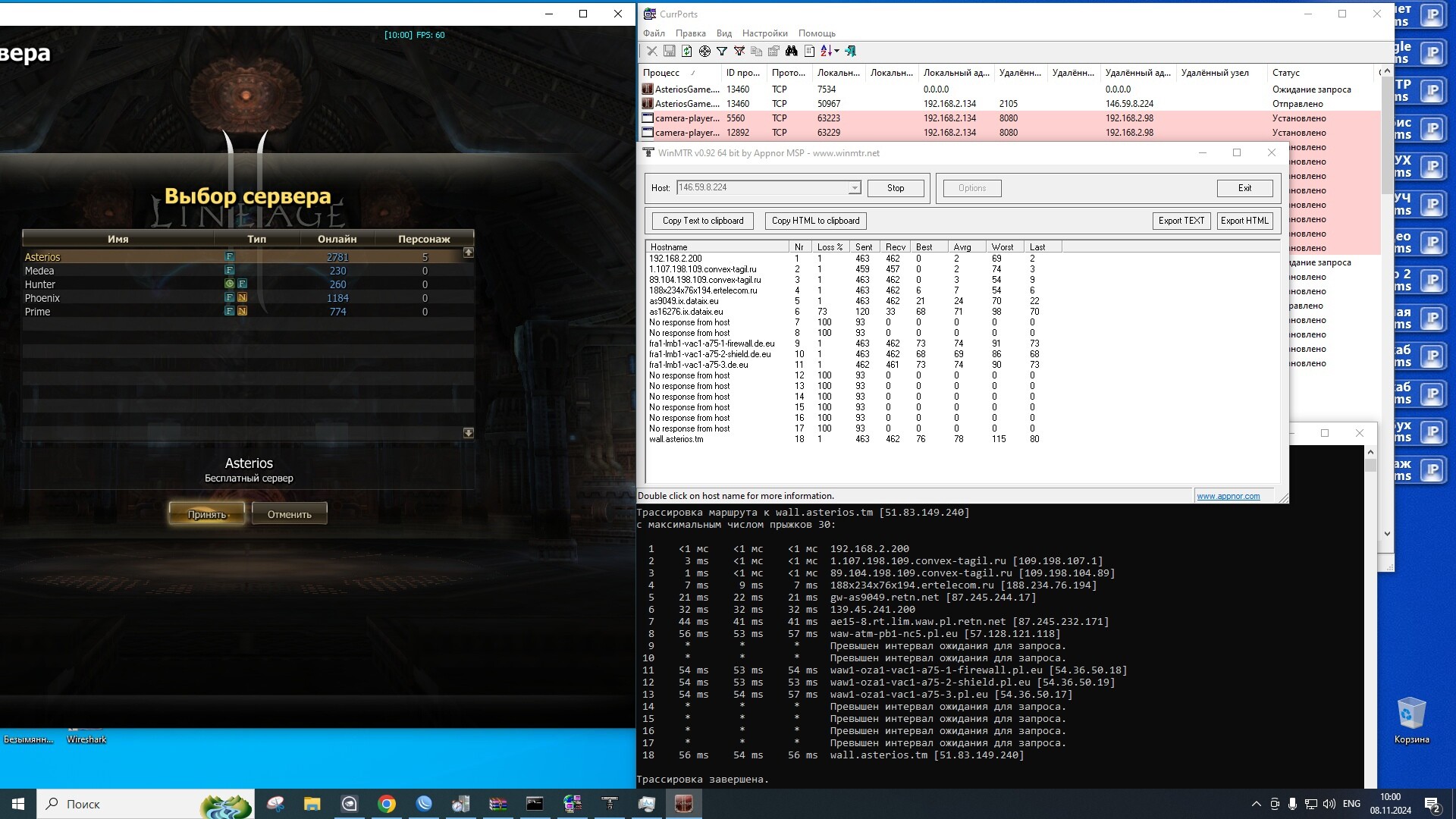Click the server list scroll-up arrow

point(469,253)
